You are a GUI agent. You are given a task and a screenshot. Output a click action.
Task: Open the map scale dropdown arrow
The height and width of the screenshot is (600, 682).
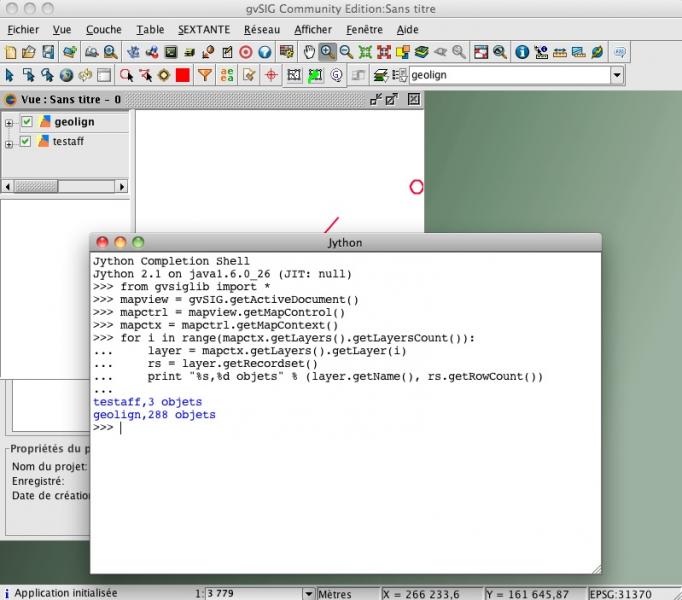click(x=307, y=593)
